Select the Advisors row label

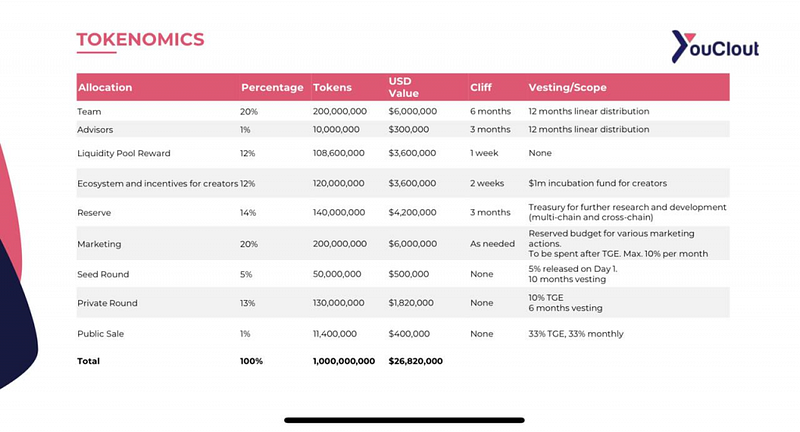click(x=95, y=130)
